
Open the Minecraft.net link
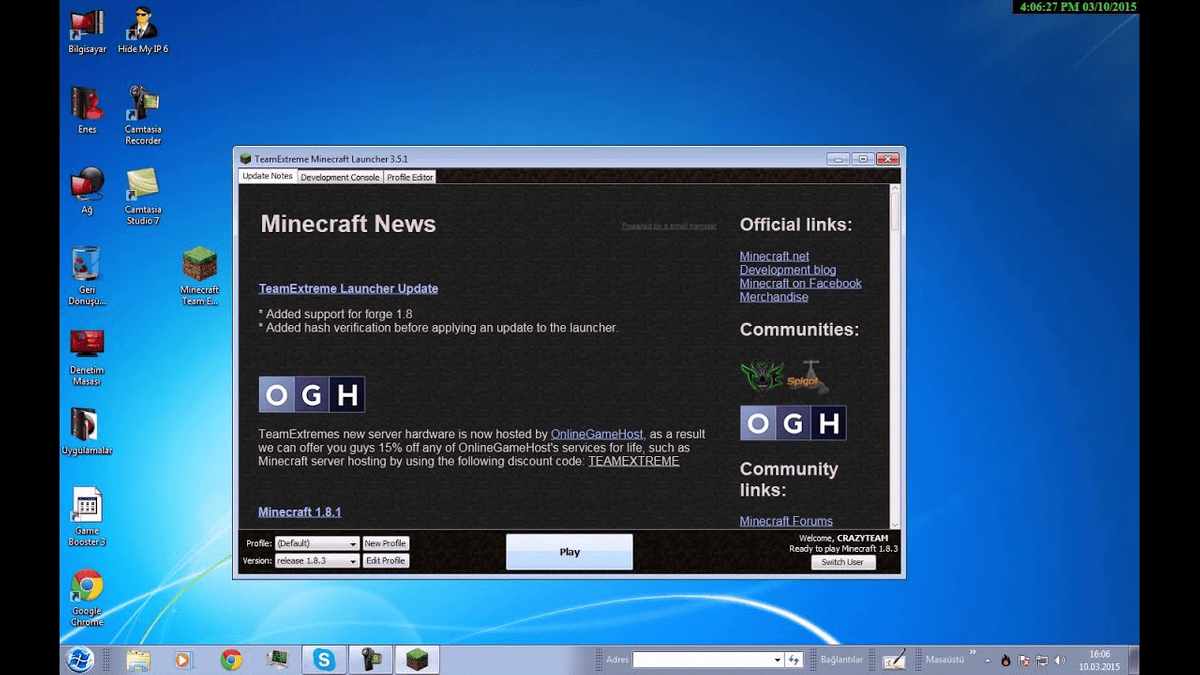click(x=774, y=255)
